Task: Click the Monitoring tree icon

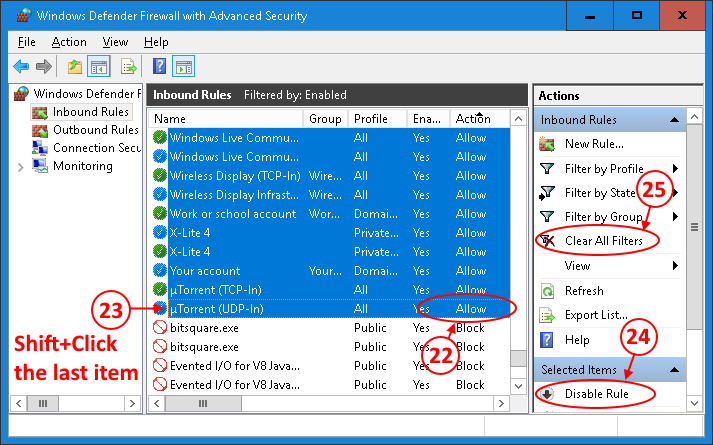Action: 40,165
